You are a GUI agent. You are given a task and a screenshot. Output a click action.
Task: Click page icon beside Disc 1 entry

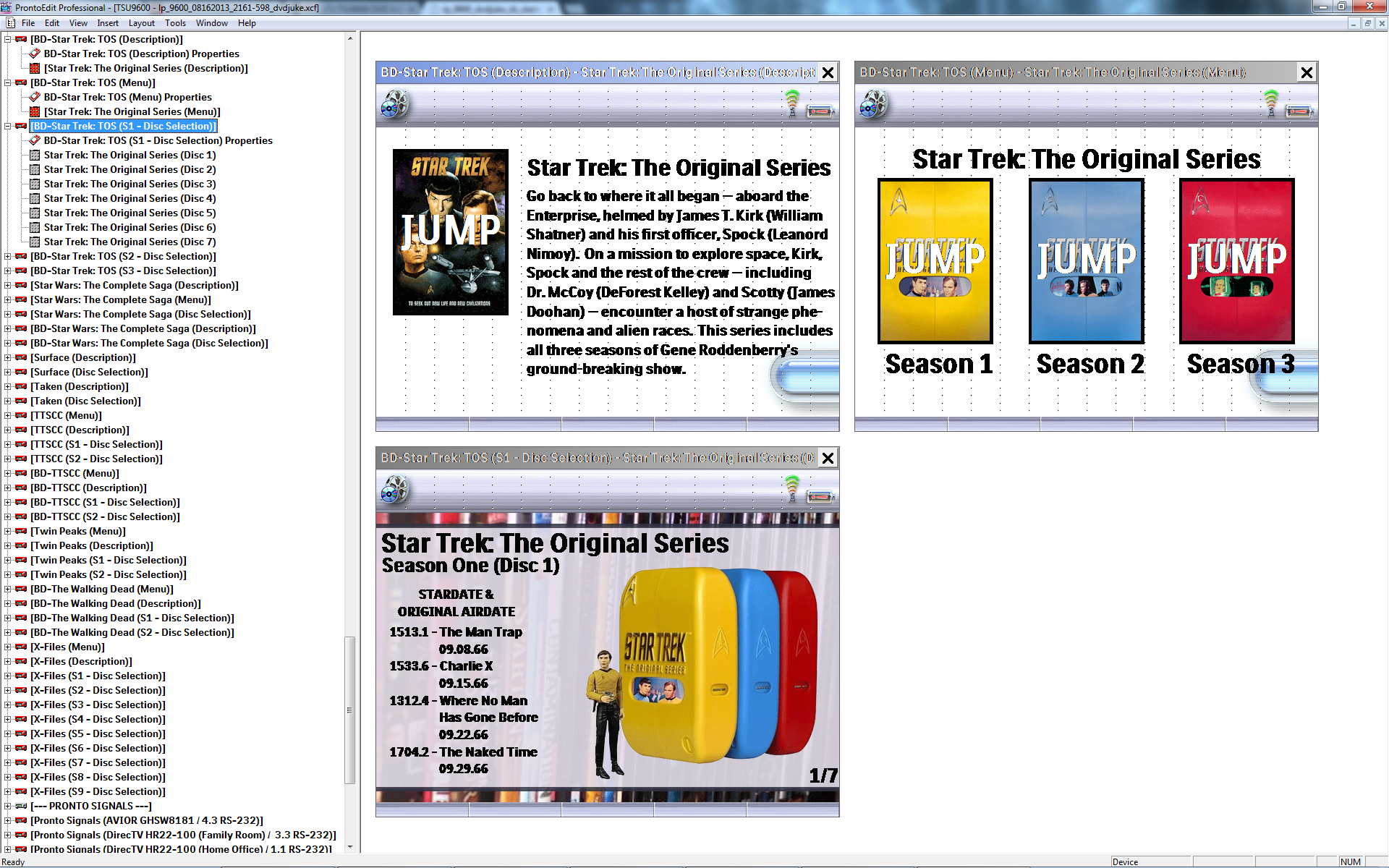point(35,155)
